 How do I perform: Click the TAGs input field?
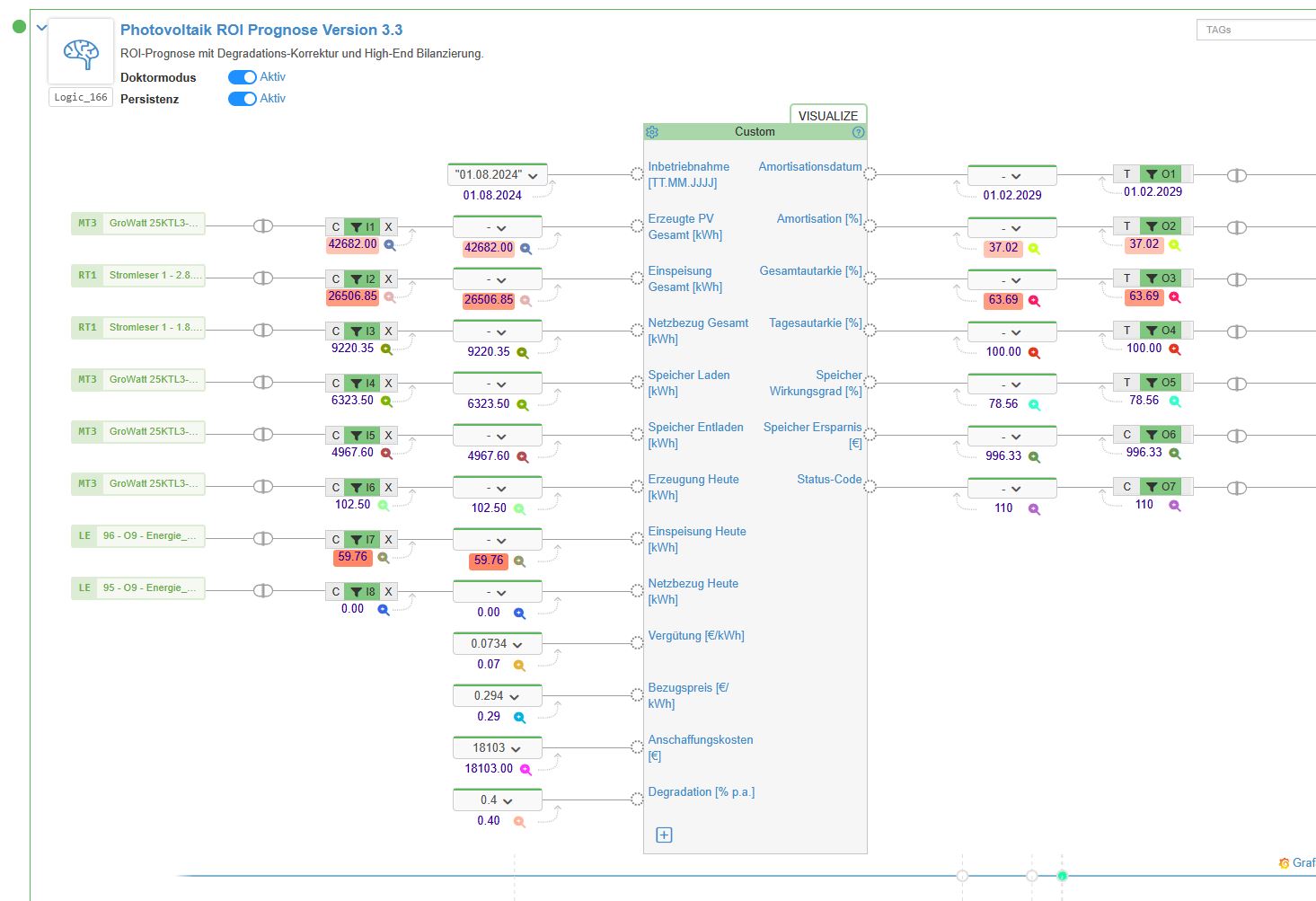click(x=1258, y=30)
